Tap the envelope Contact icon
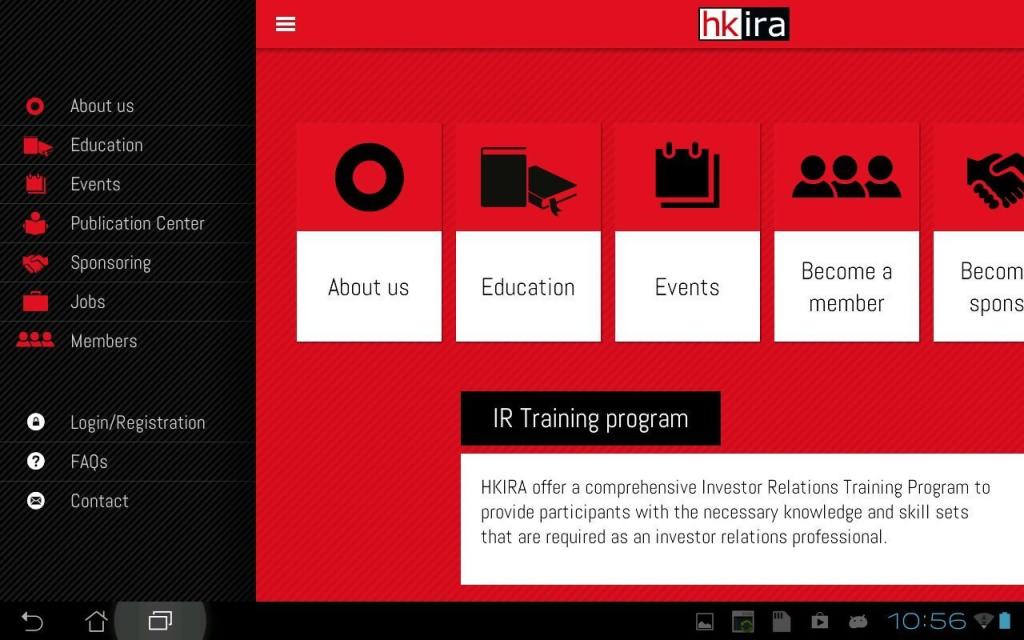 (x=36, y=500)
